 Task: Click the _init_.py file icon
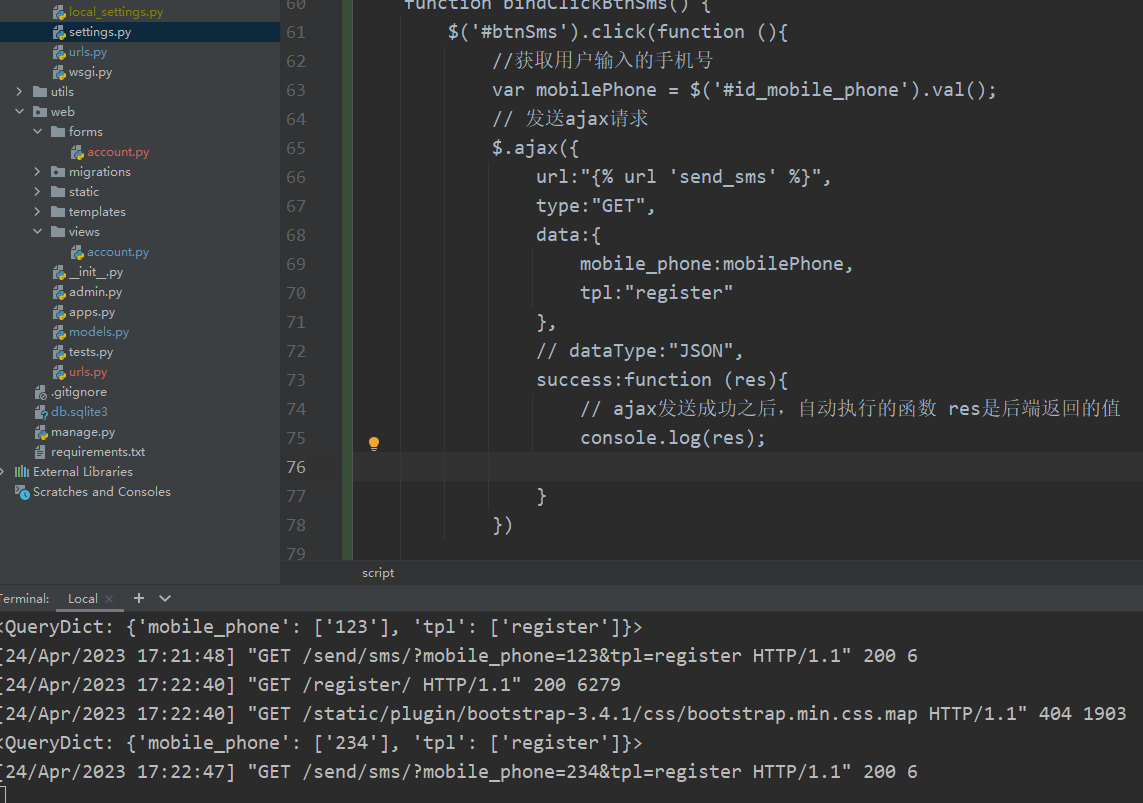pyautogui.click(x=59, y=273)
